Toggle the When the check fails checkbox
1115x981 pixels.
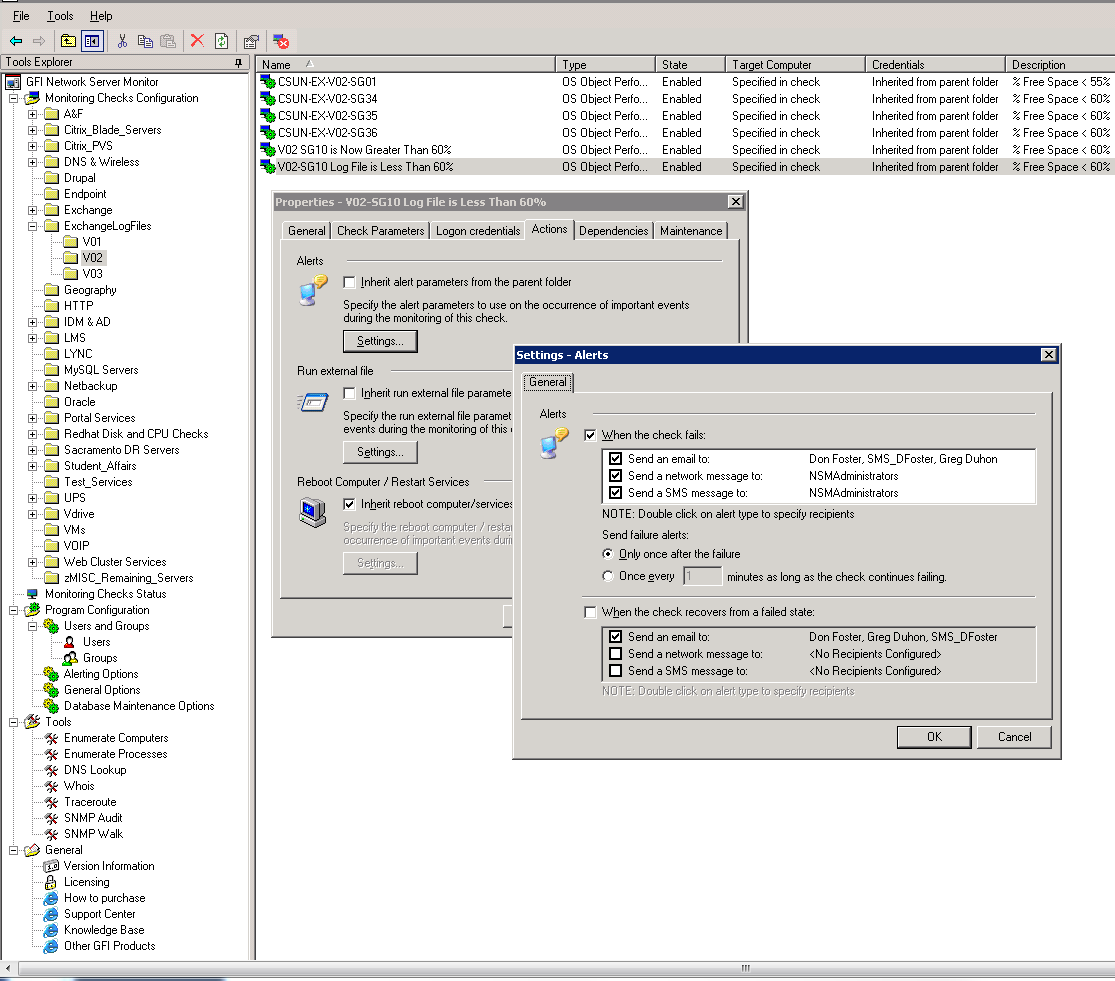589,435
